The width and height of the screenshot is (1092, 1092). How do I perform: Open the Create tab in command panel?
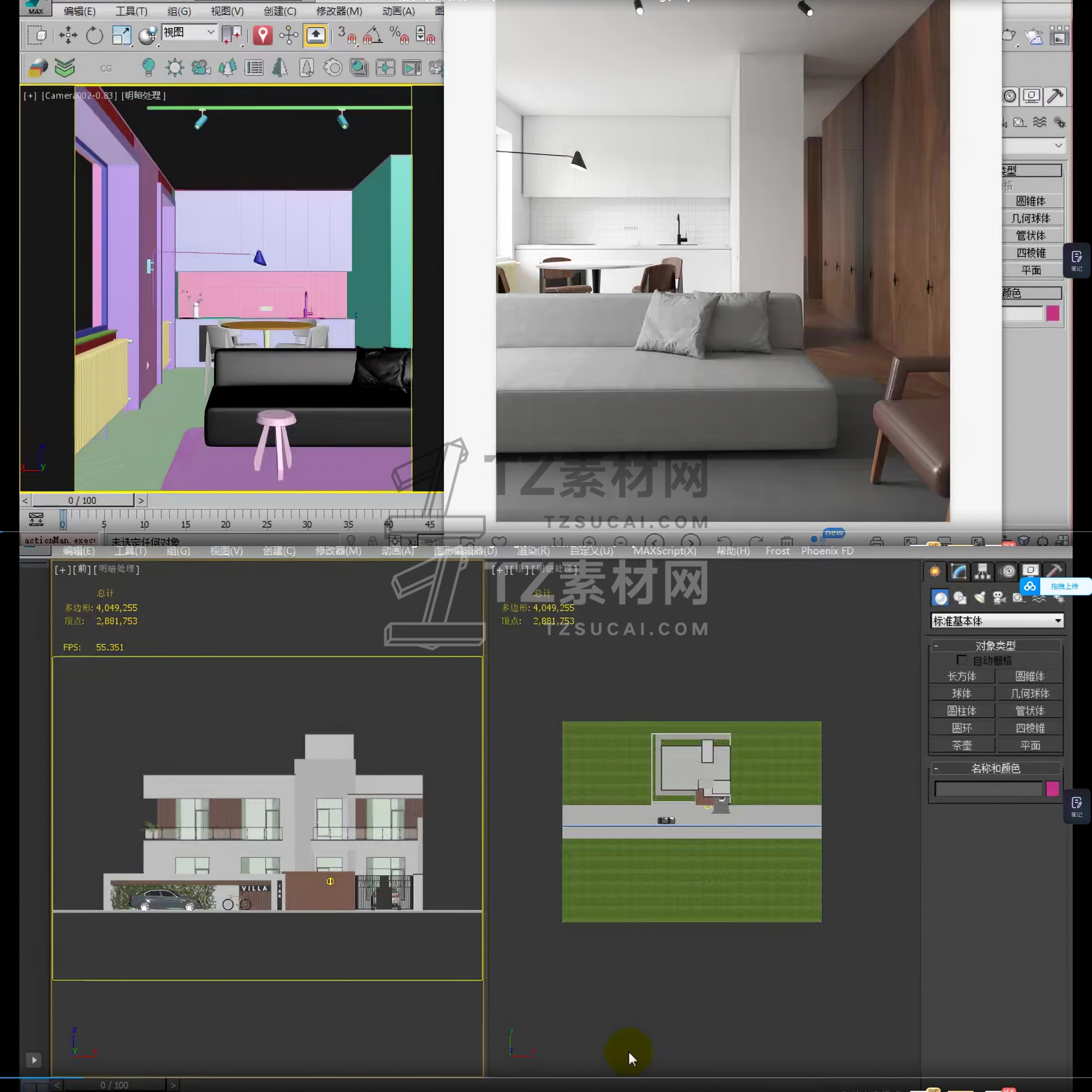tap(934, 571)
